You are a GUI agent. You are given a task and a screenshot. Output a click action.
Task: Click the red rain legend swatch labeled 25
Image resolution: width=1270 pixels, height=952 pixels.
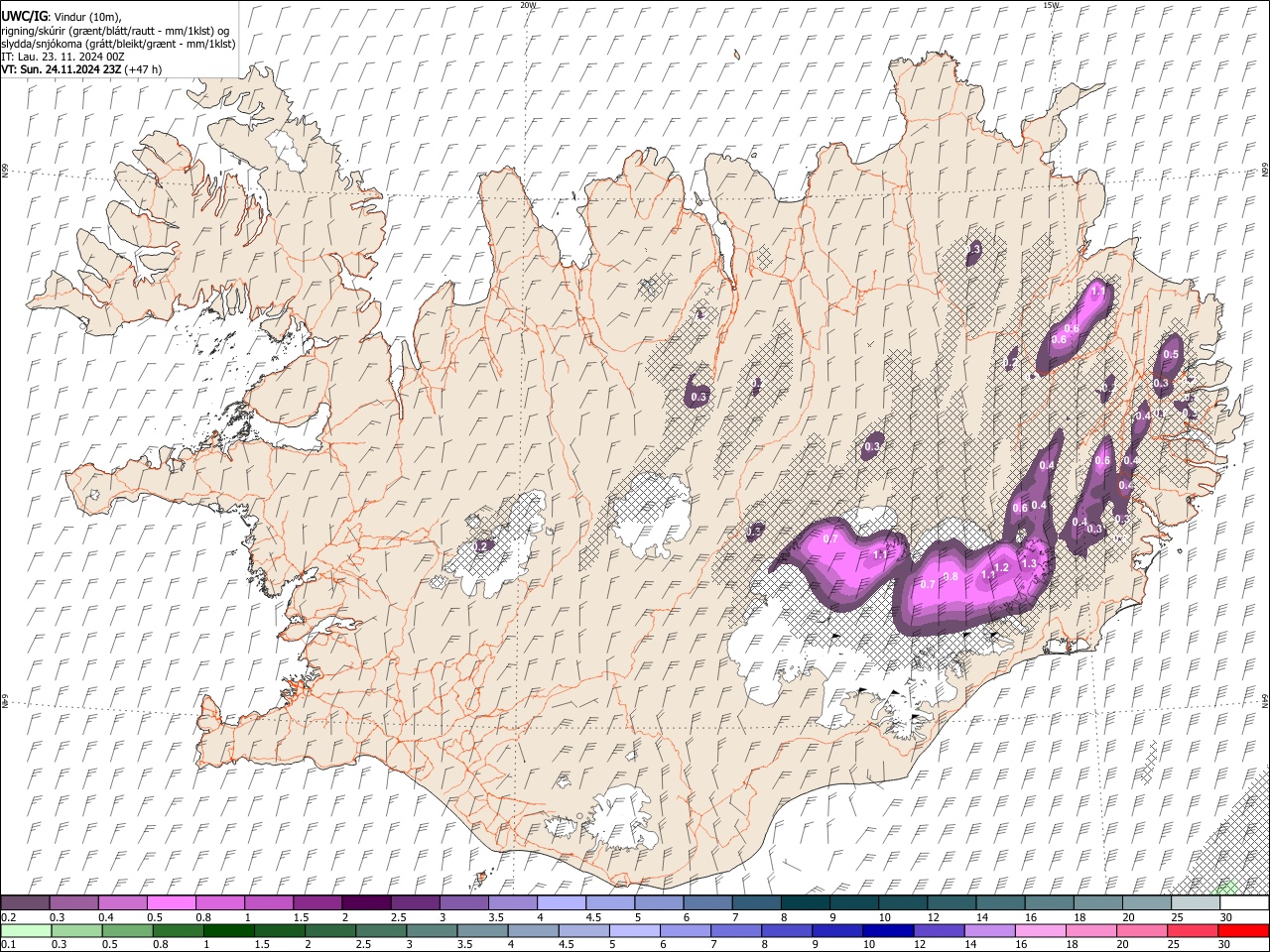1195,930
